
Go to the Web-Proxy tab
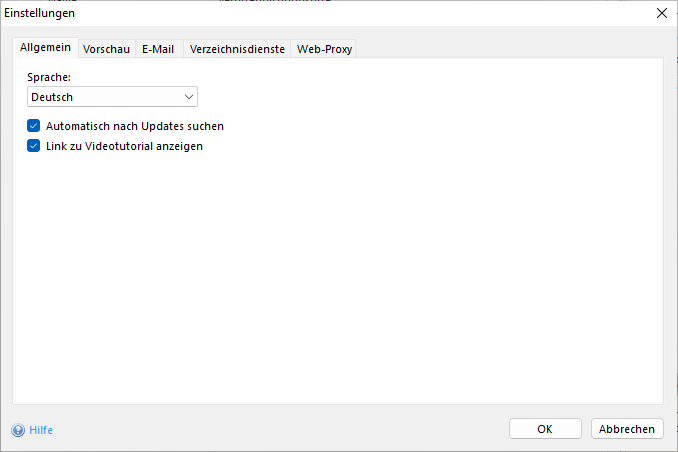[324, 49]
